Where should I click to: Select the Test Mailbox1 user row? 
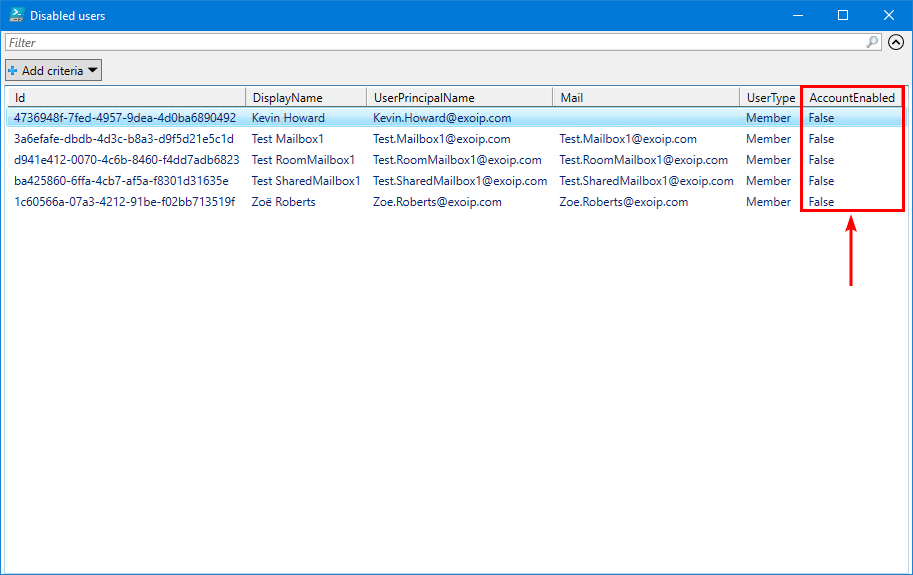click(288, 139)
